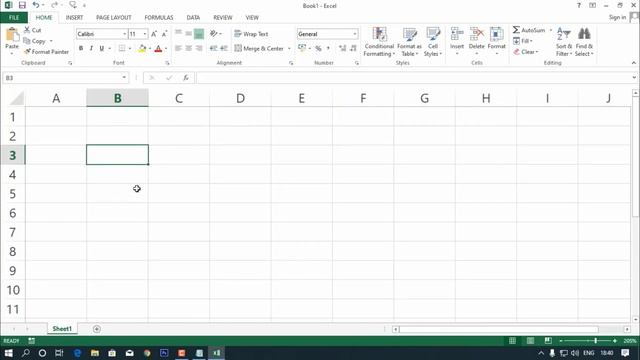Click Merge & Center button
Image resolution: width=640 pixels, height=360 pixels.
click(259, 49)
